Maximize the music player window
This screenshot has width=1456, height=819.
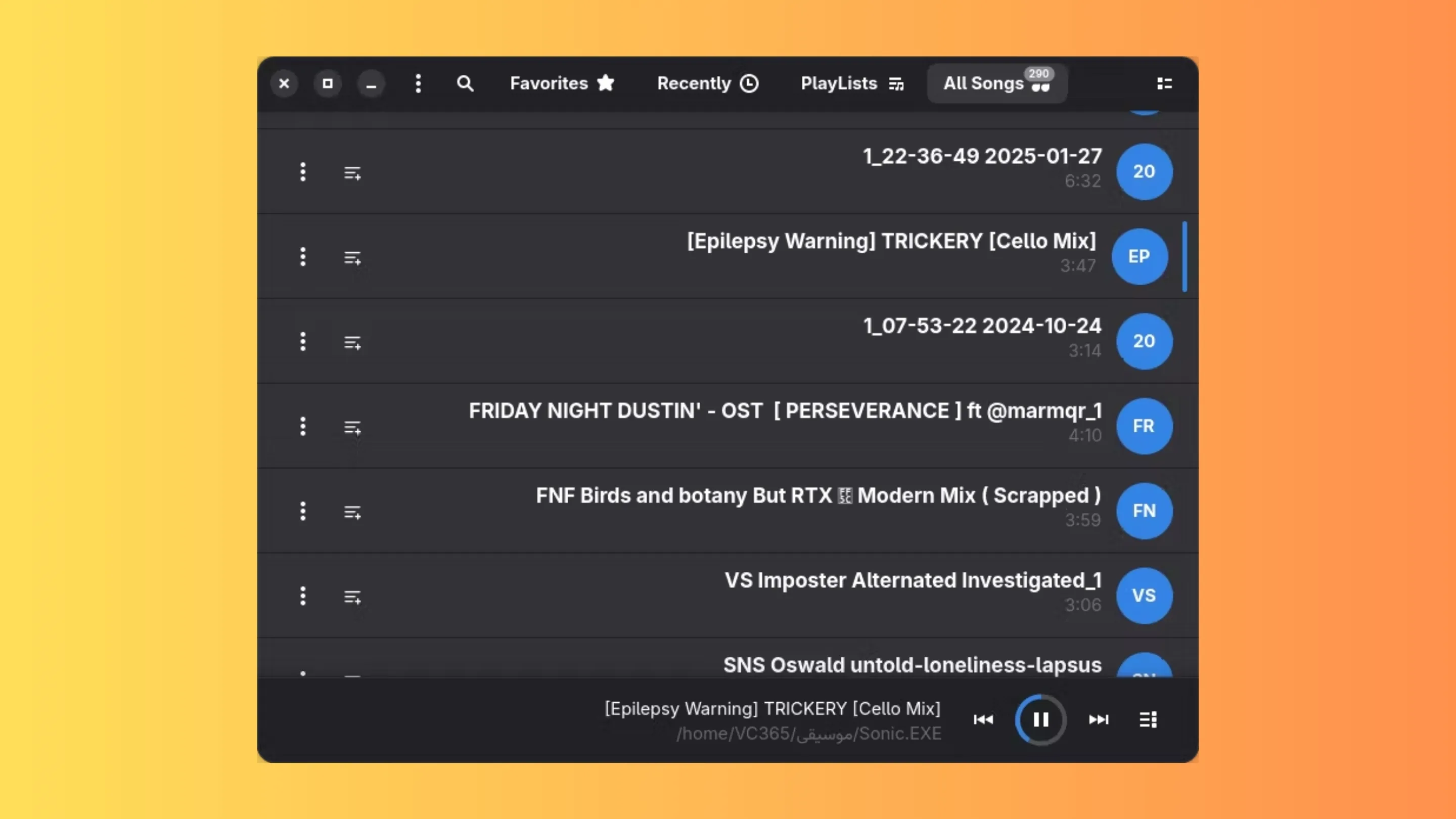pos(328,83)
